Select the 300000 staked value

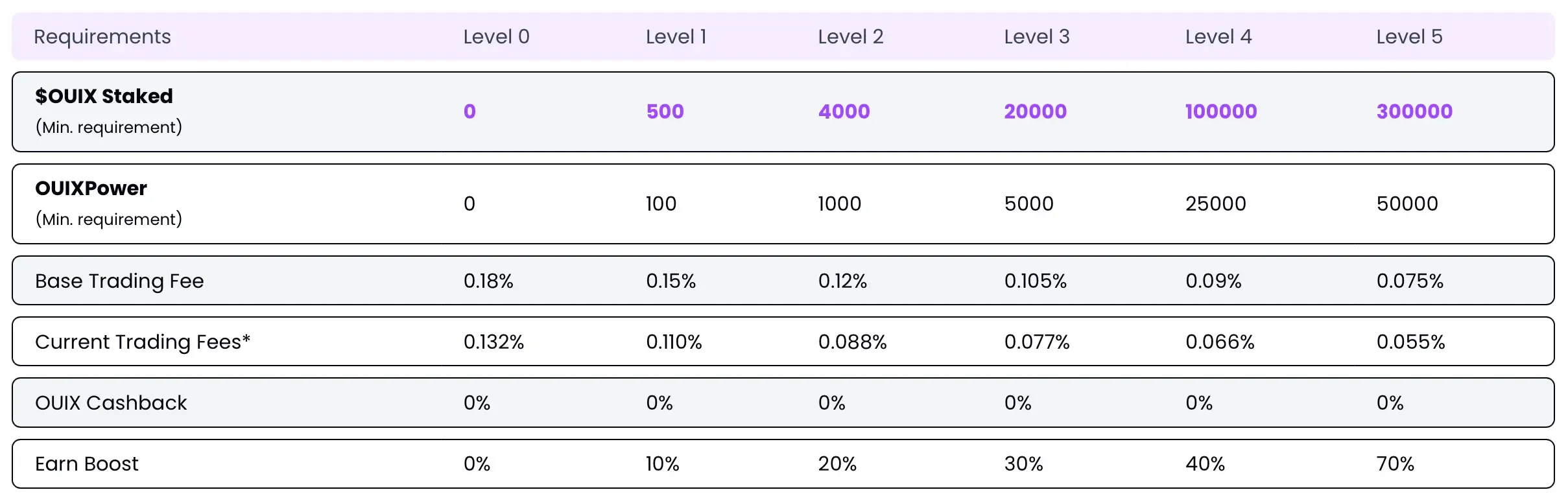coord(1414,111)
